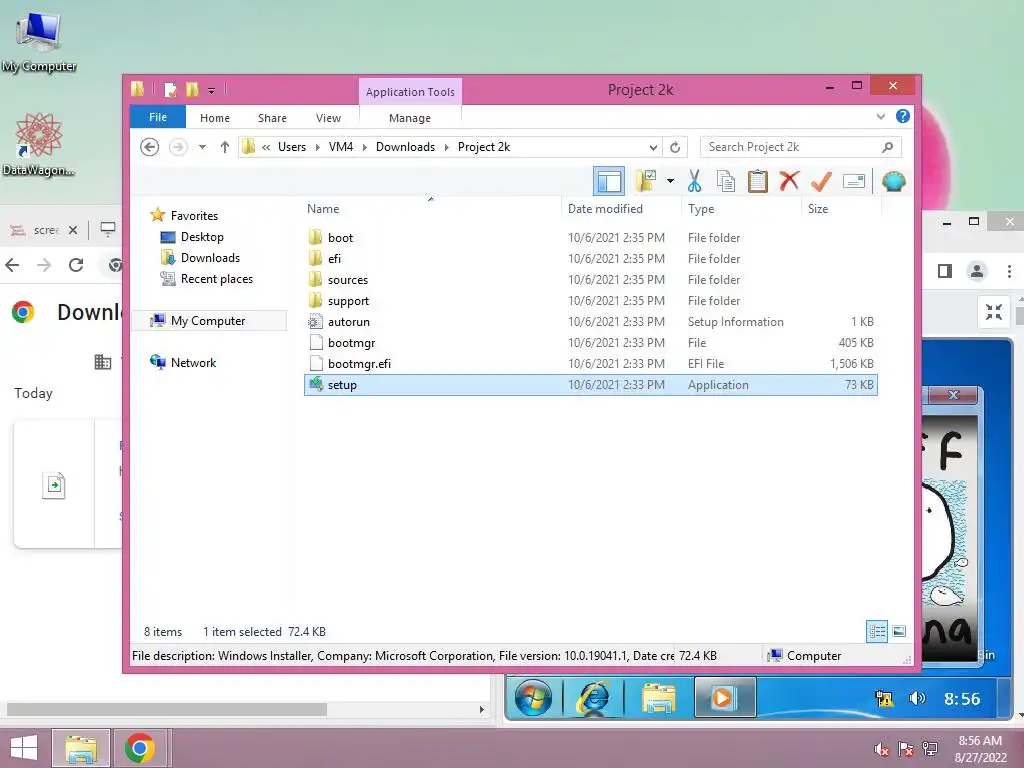Sort by Date modified column header
Viewport: 1024px width, 768px height.
621,209
